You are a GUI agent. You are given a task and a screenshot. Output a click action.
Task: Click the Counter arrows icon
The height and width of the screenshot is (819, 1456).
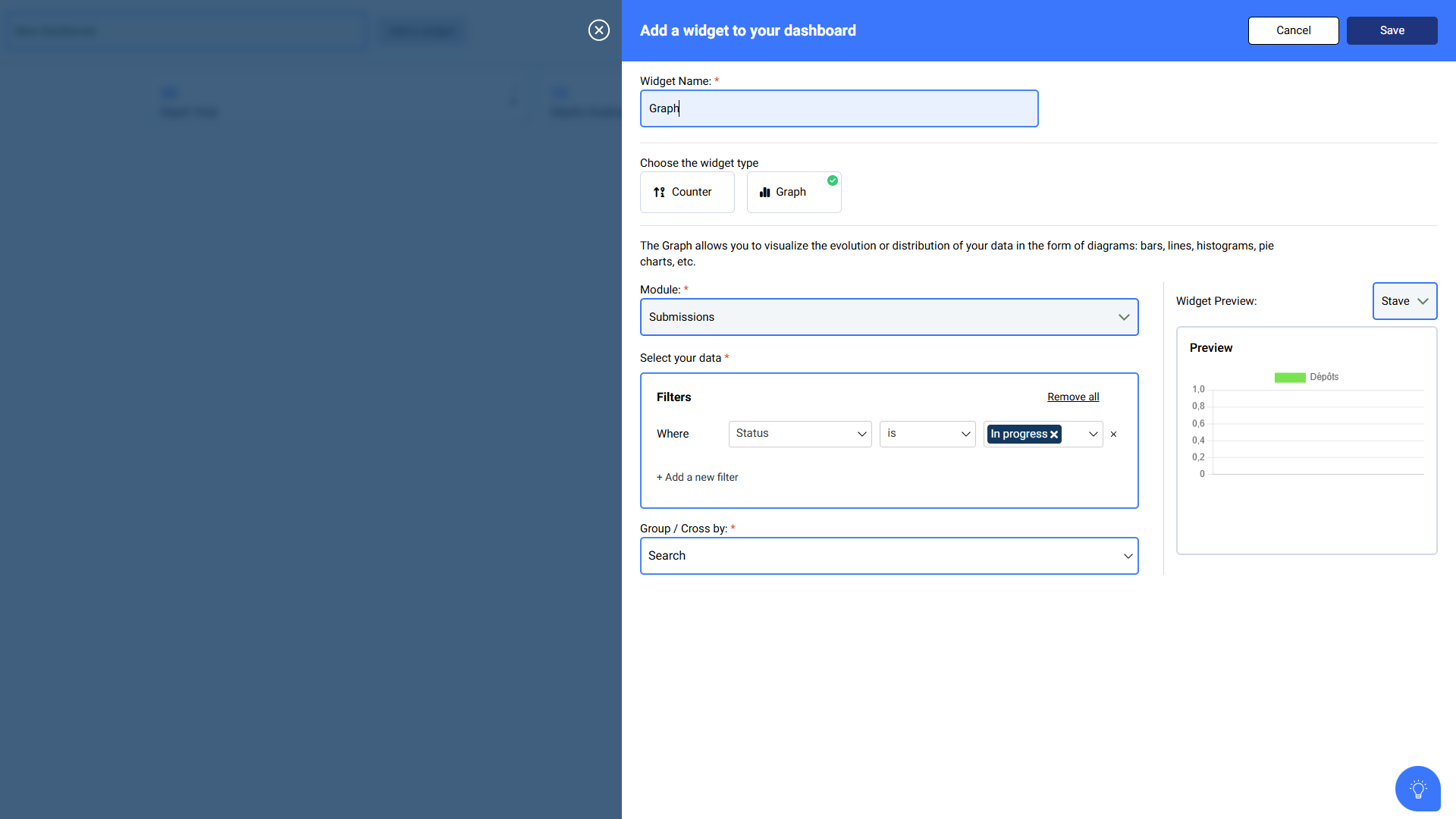click(659, 193)
